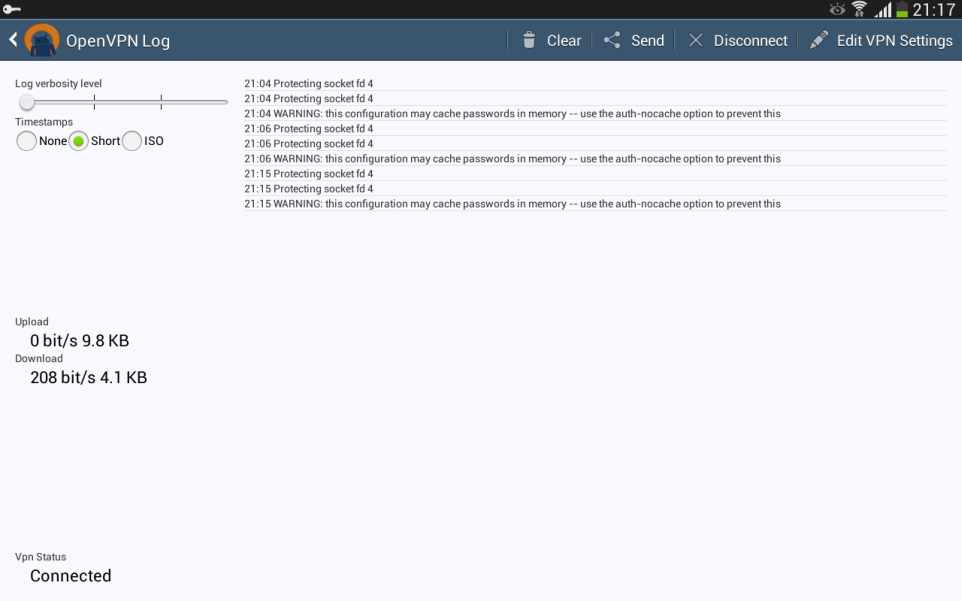This screenshot has width=962, height=601.
Task: Tap the green battery indicator
Action: (x=902, y=9)
